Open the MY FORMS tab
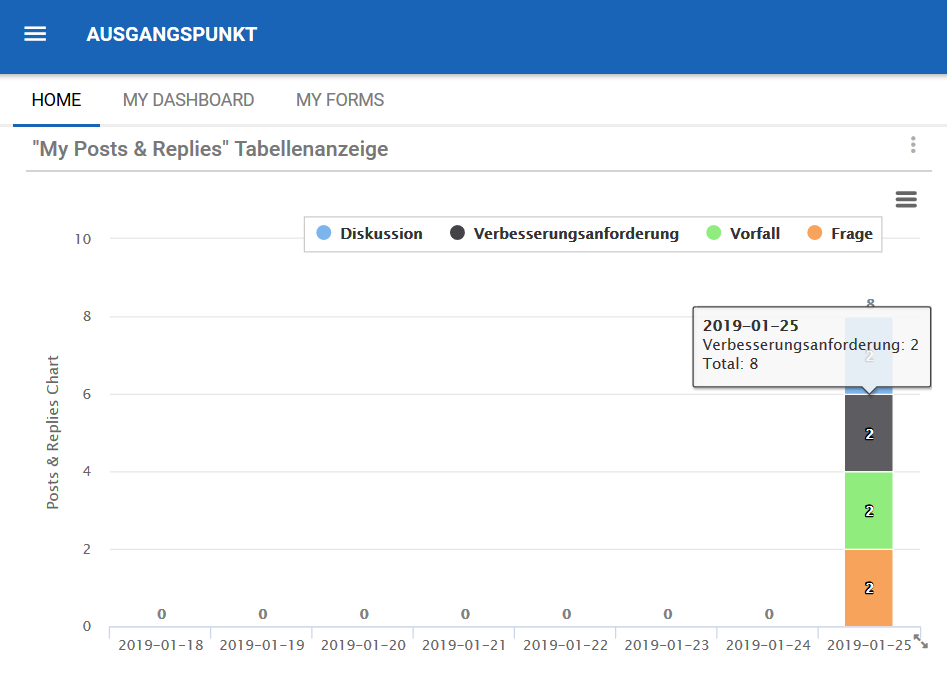This screenshot has height=685, width=947. coord(340,100)
